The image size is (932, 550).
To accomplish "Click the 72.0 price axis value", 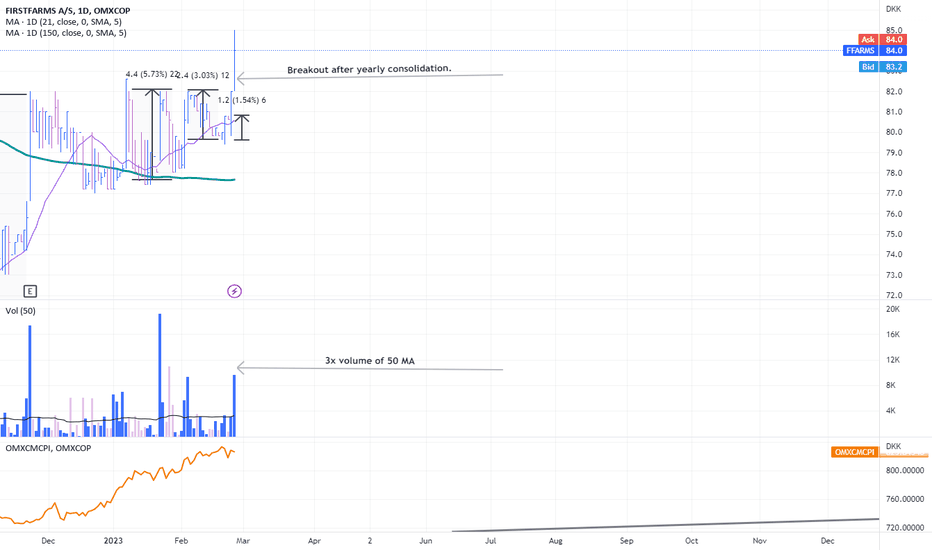I will [894, 296].
